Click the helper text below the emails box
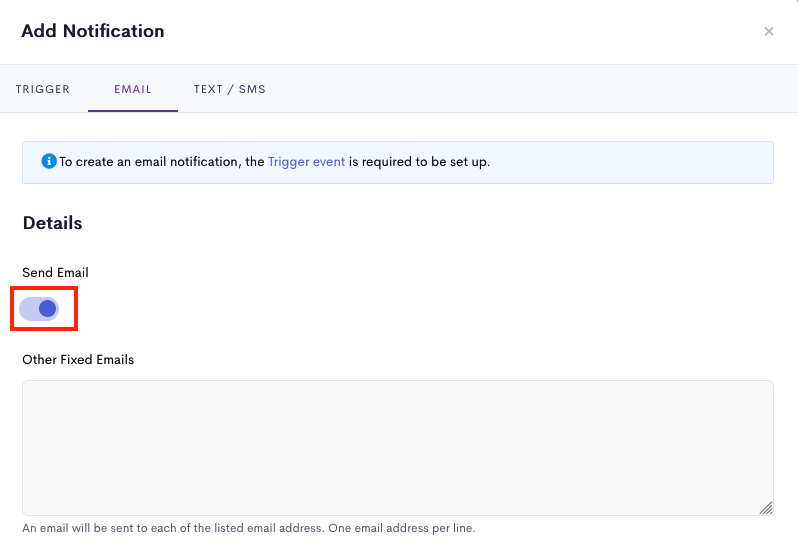798x554 pixels. (x=249, y=528)
